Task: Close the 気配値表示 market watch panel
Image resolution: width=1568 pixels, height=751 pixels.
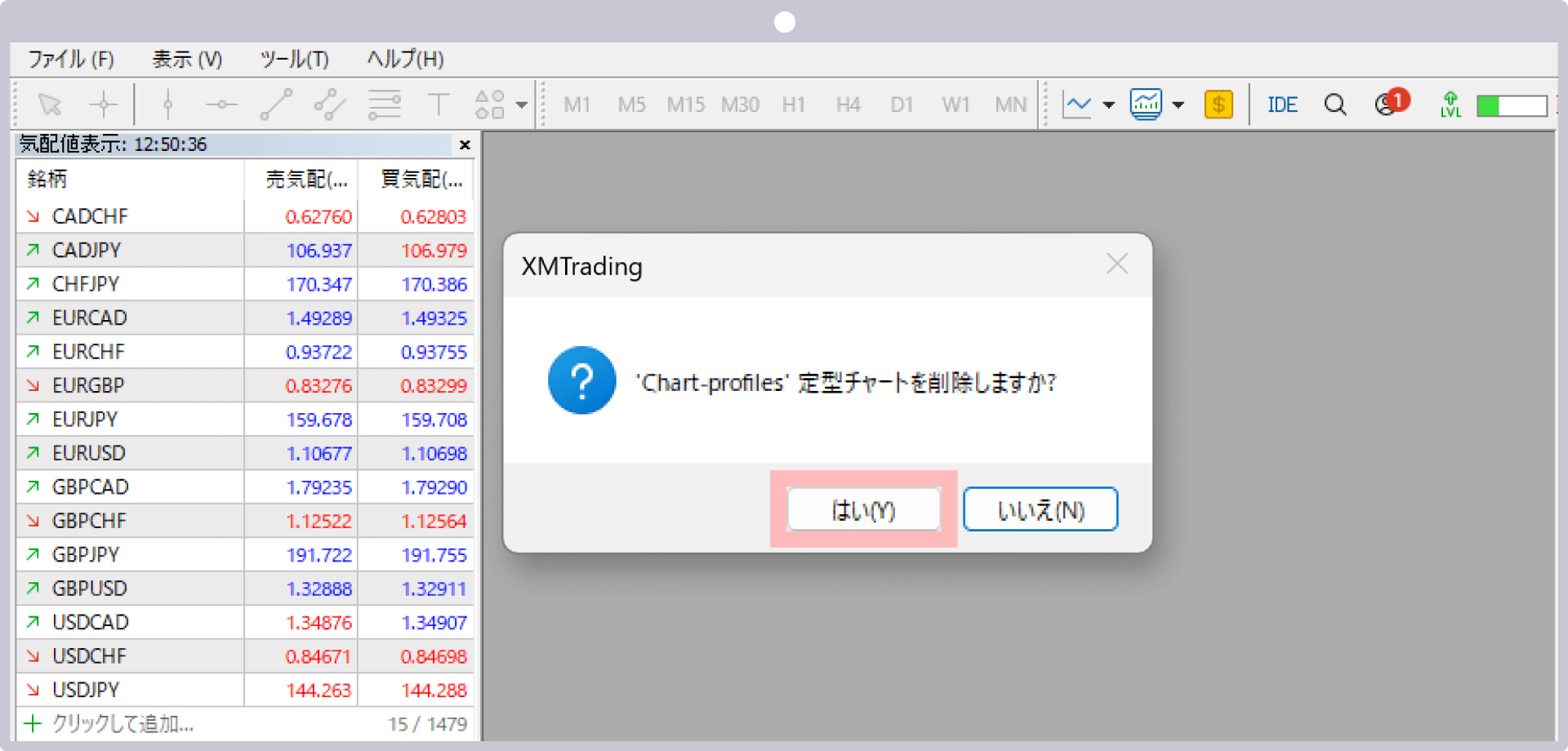Action: click(x=465, y=144)
